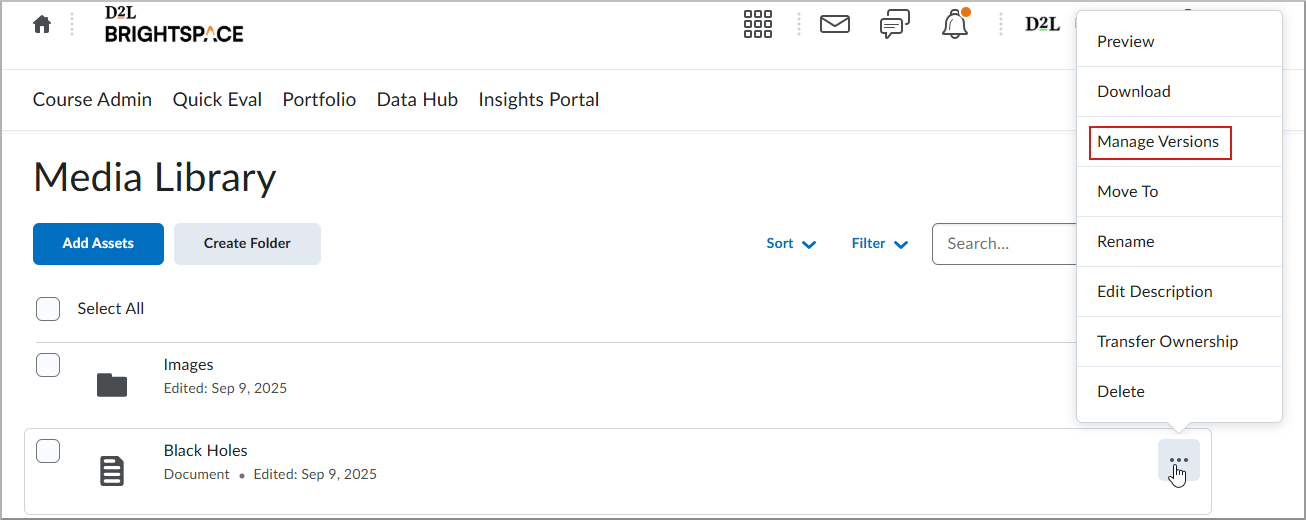Choose Download from the context menu
The width and height of the screenshot is (1306, 520).
pyautogui.click(x=1179, y=91)
